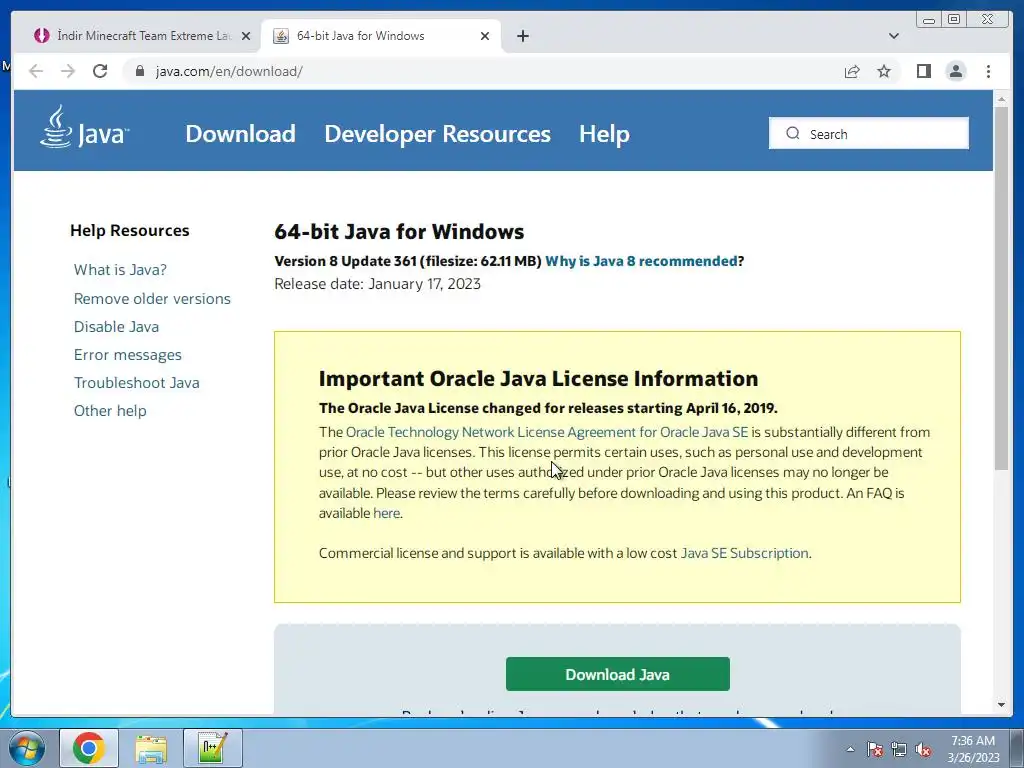The height and width of the screenshot is (768, 1024).
Task: Open the What is Java? link
Action: (x=120, y=270)
